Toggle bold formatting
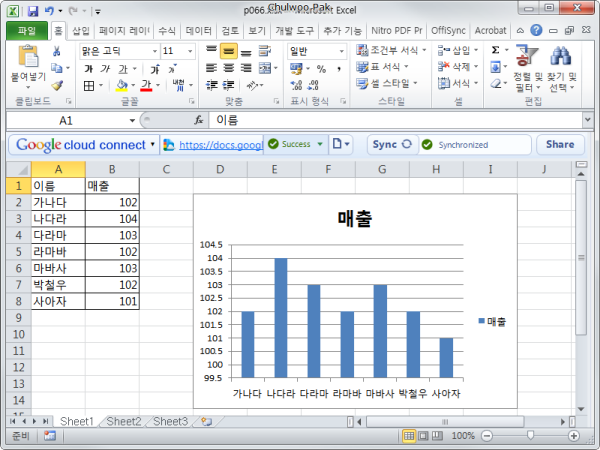600x450 pixels. pos(89,69)
